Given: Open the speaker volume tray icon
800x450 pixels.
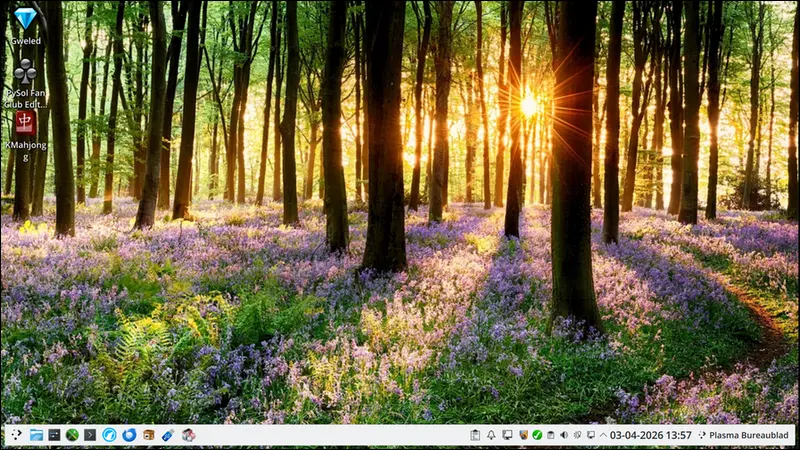Looking at the screenshot, I should (x=564, y=435).
